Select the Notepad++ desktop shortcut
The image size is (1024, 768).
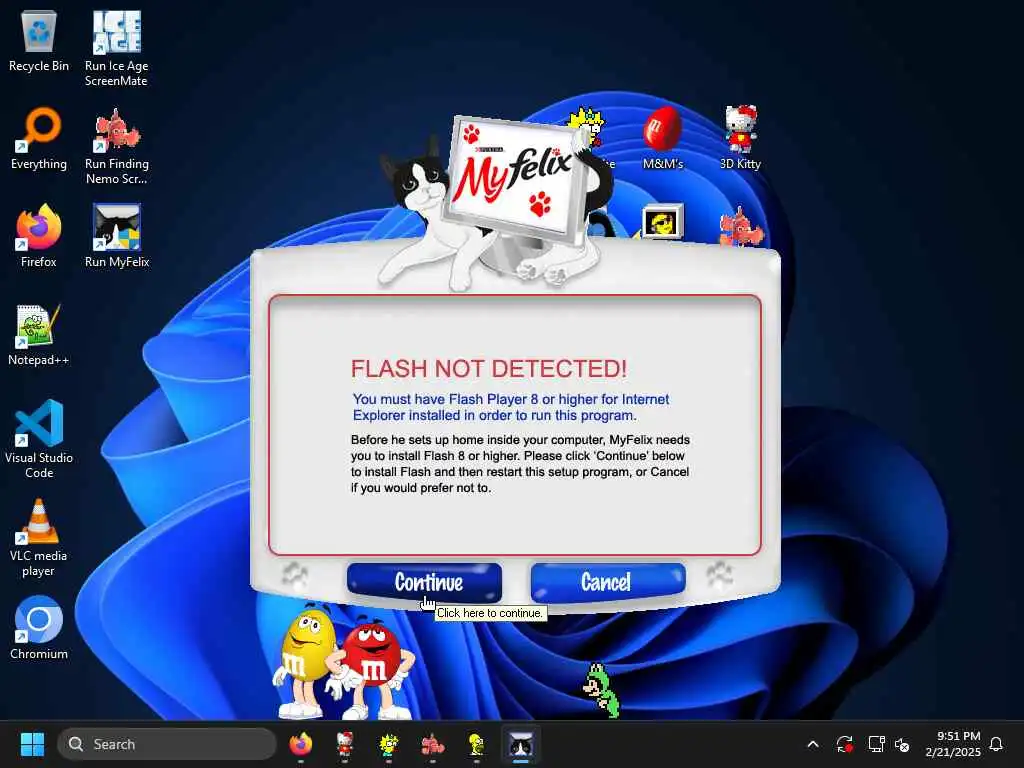[39, 334]
